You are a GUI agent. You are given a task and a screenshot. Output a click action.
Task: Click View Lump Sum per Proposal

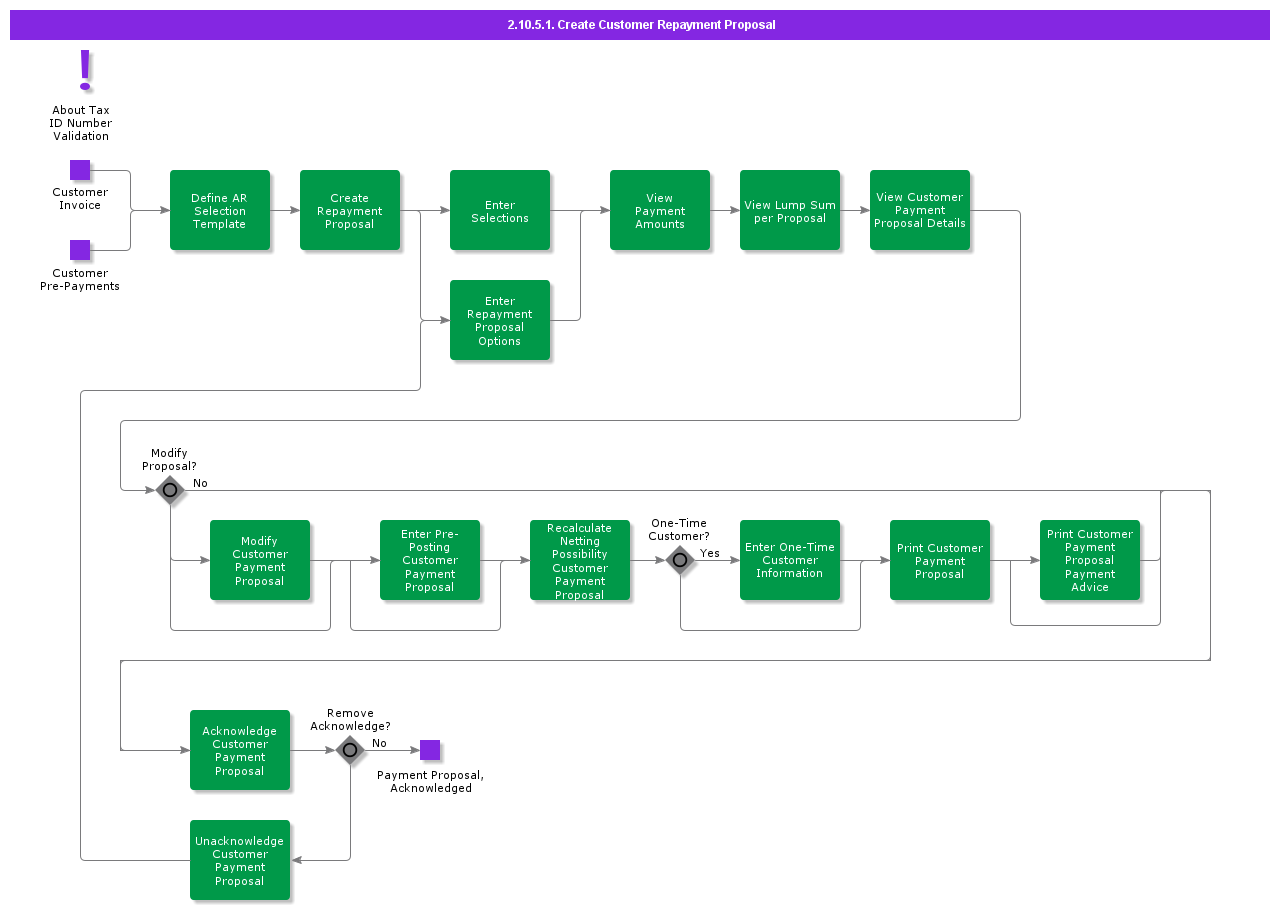790,210
